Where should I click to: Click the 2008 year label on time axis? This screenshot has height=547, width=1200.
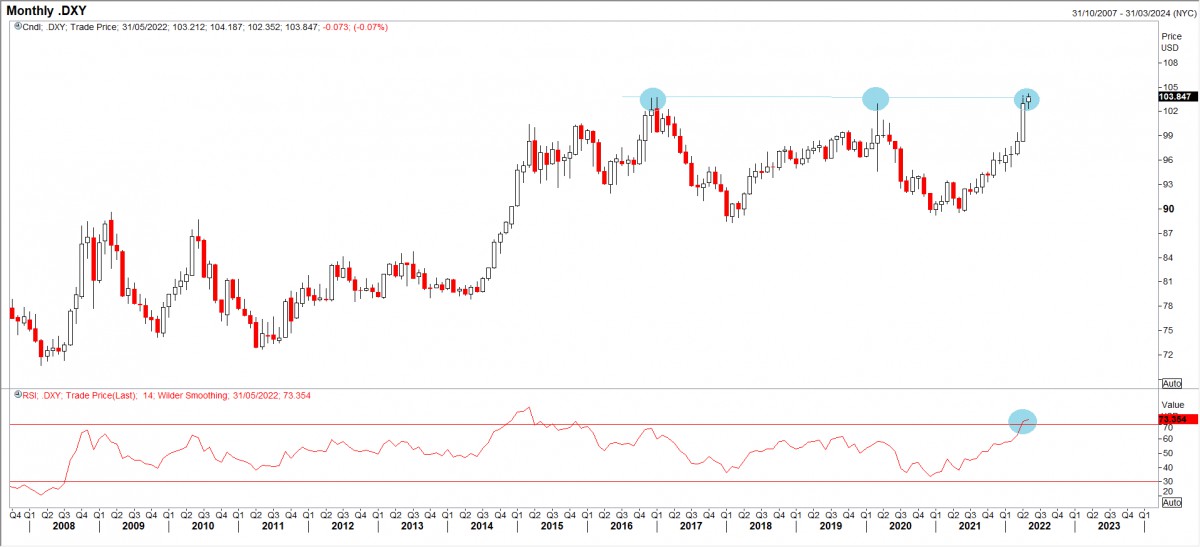pyautogui.click(x=62, y=525)
